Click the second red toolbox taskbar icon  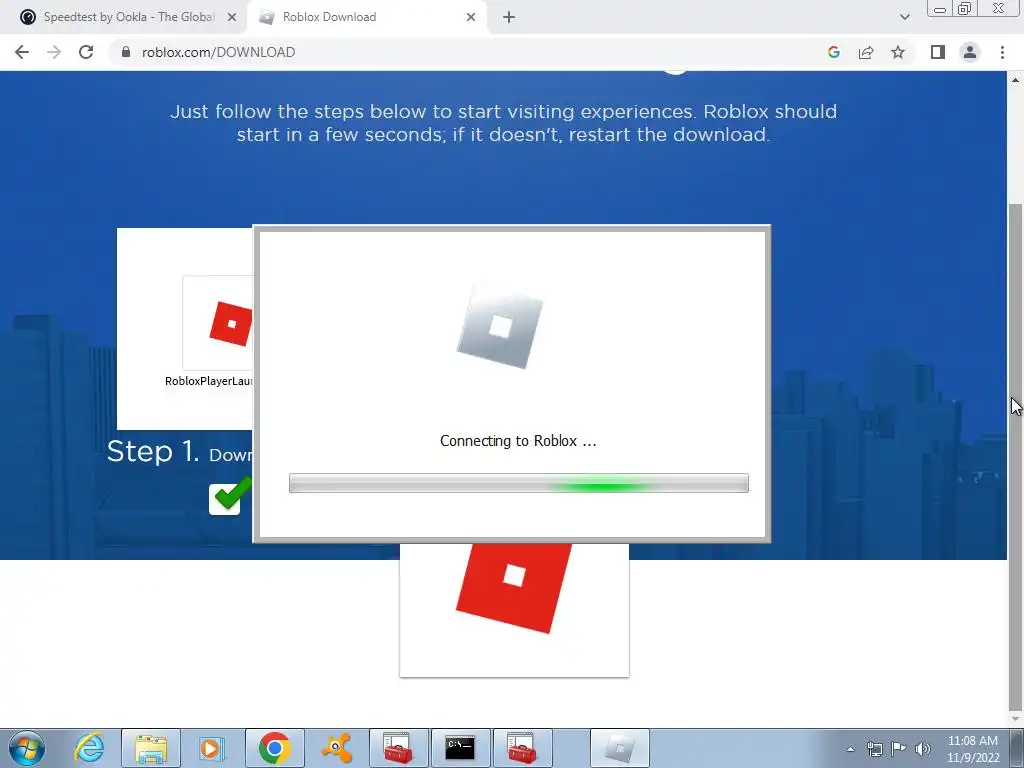522,748
